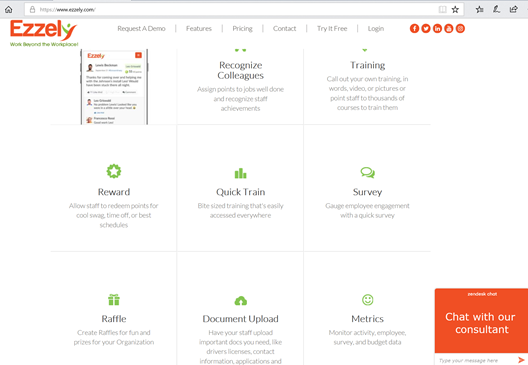Click the padlock site security icon
Viewport: 528px width, 365px height.
32,9
